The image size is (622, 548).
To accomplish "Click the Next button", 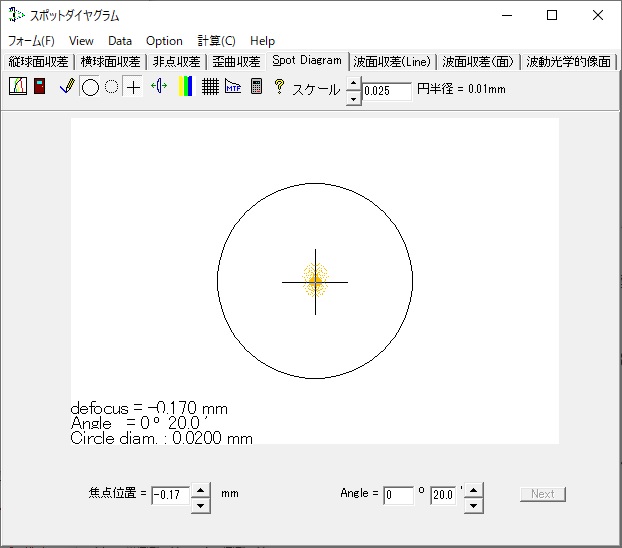I will click(542, 494).
